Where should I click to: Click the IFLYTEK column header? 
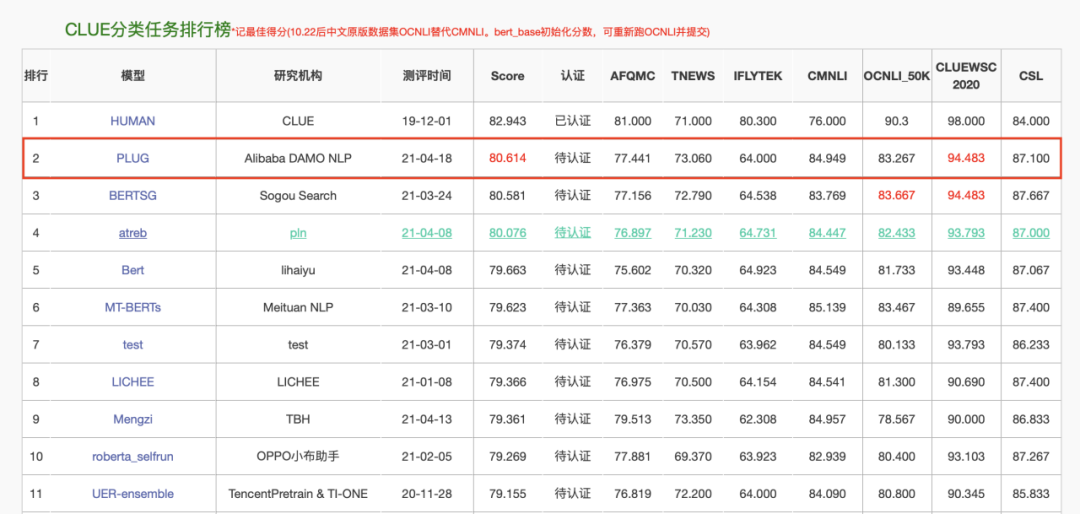[x=758, y=76]
